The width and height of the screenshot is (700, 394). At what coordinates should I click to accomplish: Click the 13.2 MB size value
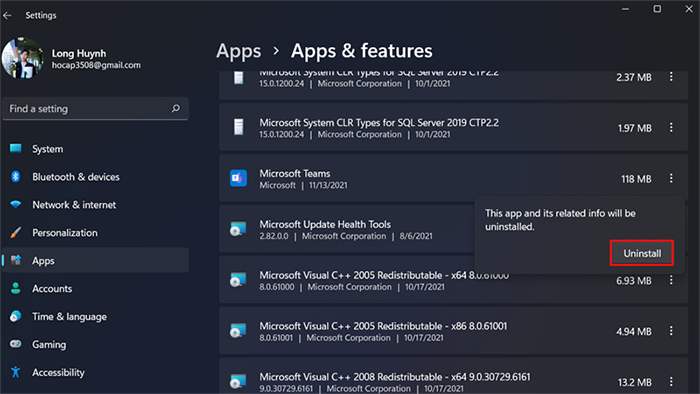634,382
